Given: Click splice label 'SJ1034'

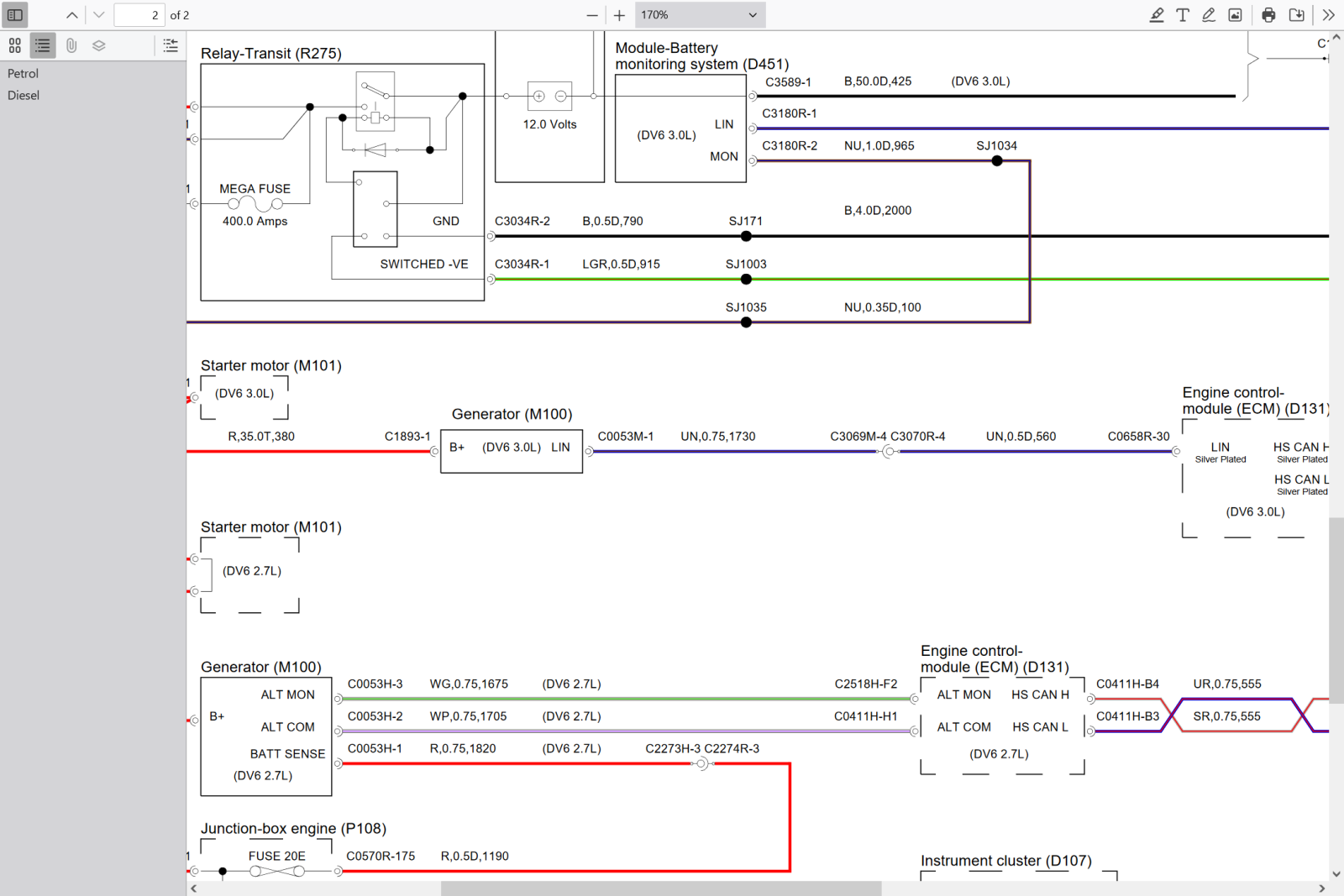Looking at the screenshot, I should [997, 145].
